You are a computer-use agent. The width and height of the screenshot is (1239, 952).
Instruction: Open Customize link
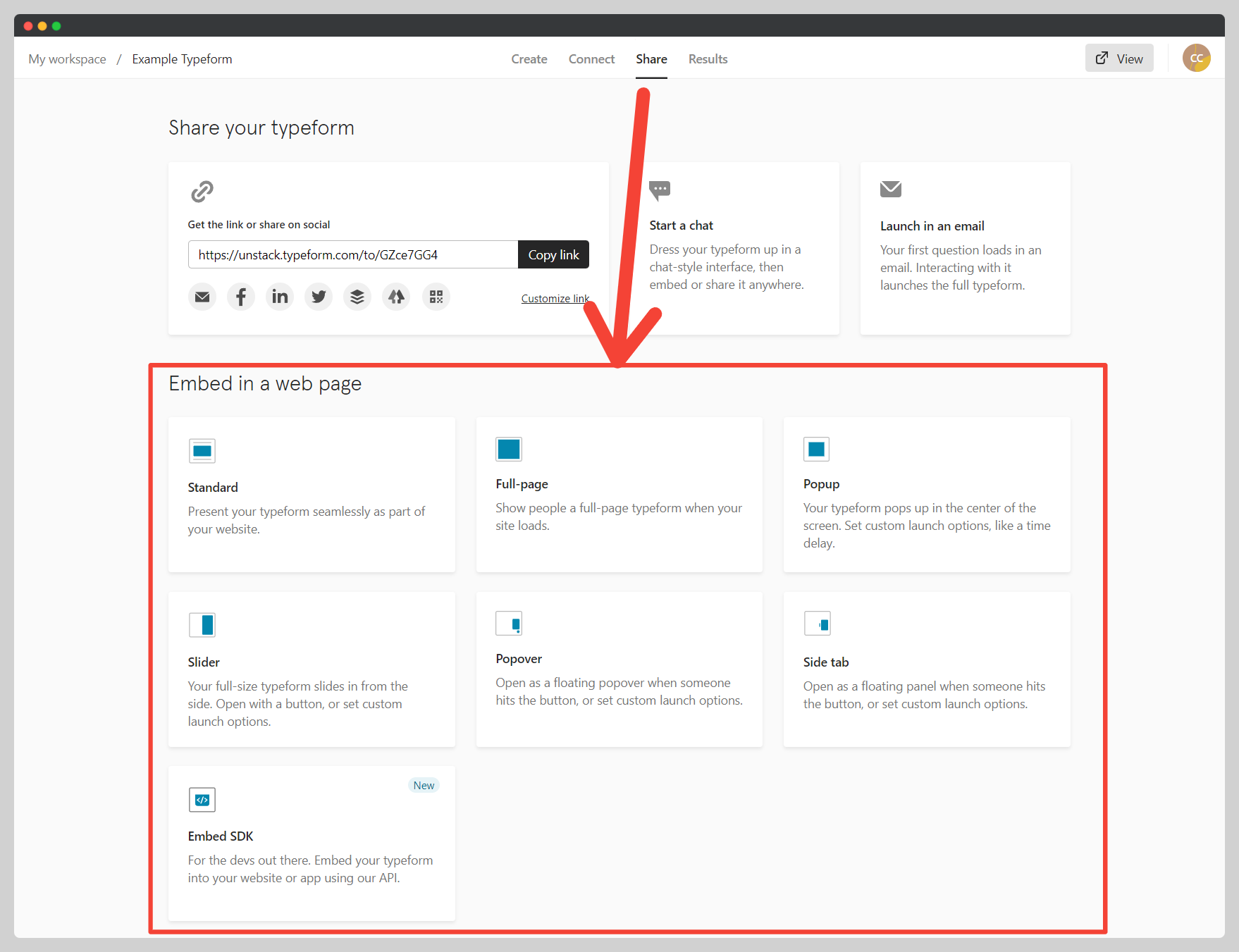click(555, 298)
